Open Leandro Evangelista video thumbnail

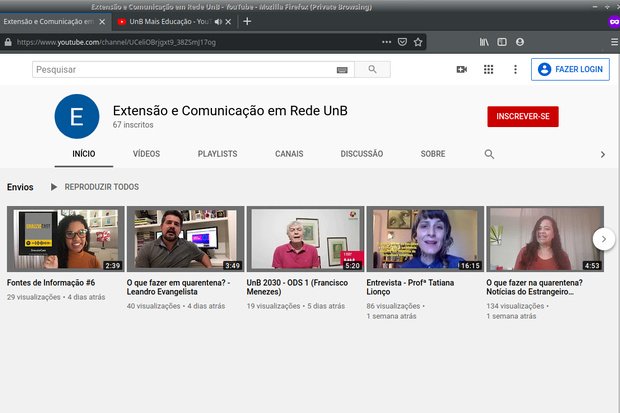pyautogui.click(x=185, y=239)
